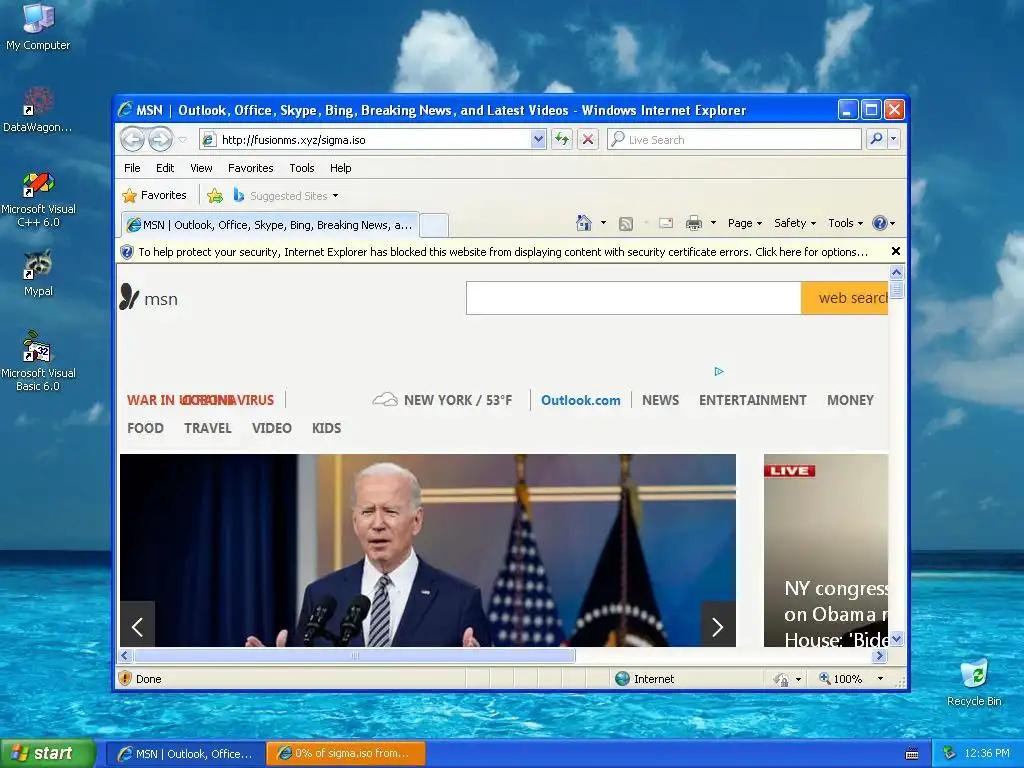Image resolution: width=1024 pixels, height=768 pixels.
Task: Open DataWagon desktop shortcut
Action: (x=38, y=109)
